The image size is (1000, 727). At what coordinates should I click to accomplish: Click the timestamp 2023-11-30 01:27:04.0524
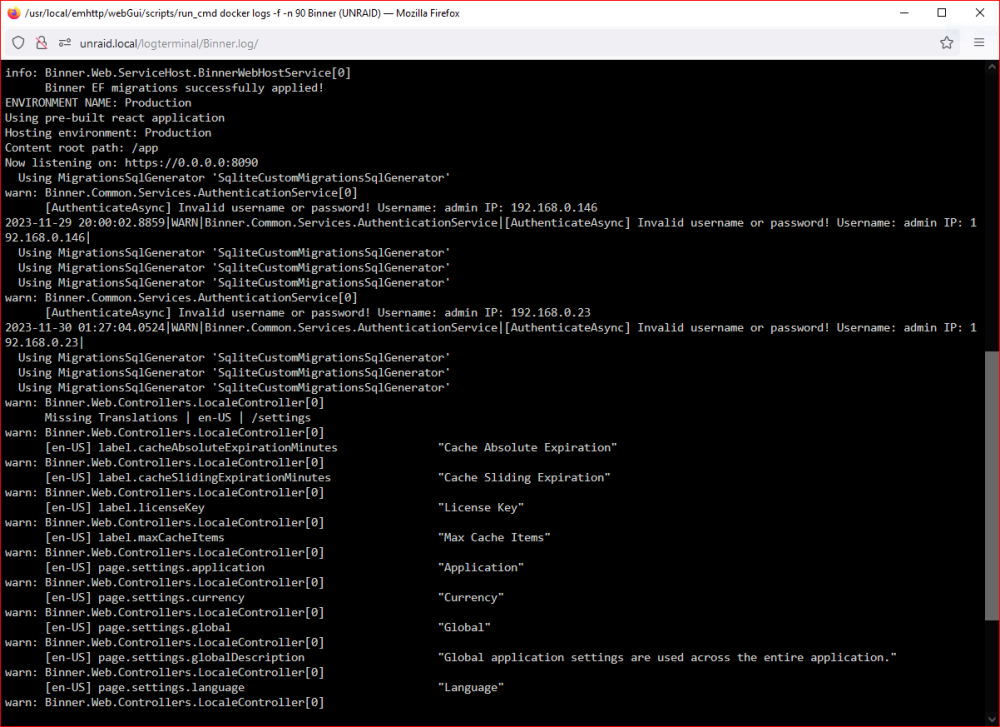coord(85,328)
